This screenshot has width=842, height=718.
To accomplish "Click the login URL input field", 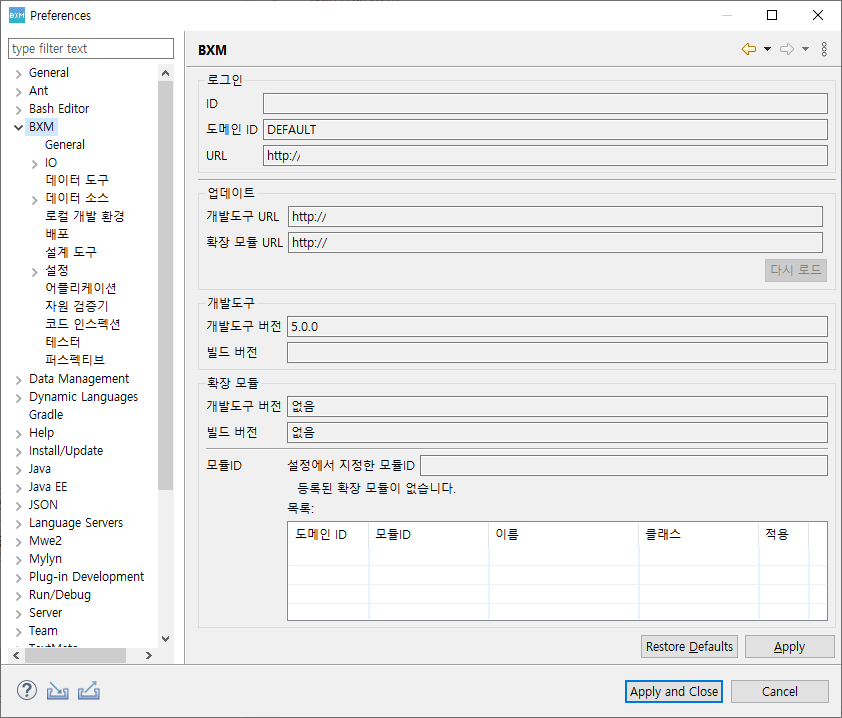I will coord(545,156).
